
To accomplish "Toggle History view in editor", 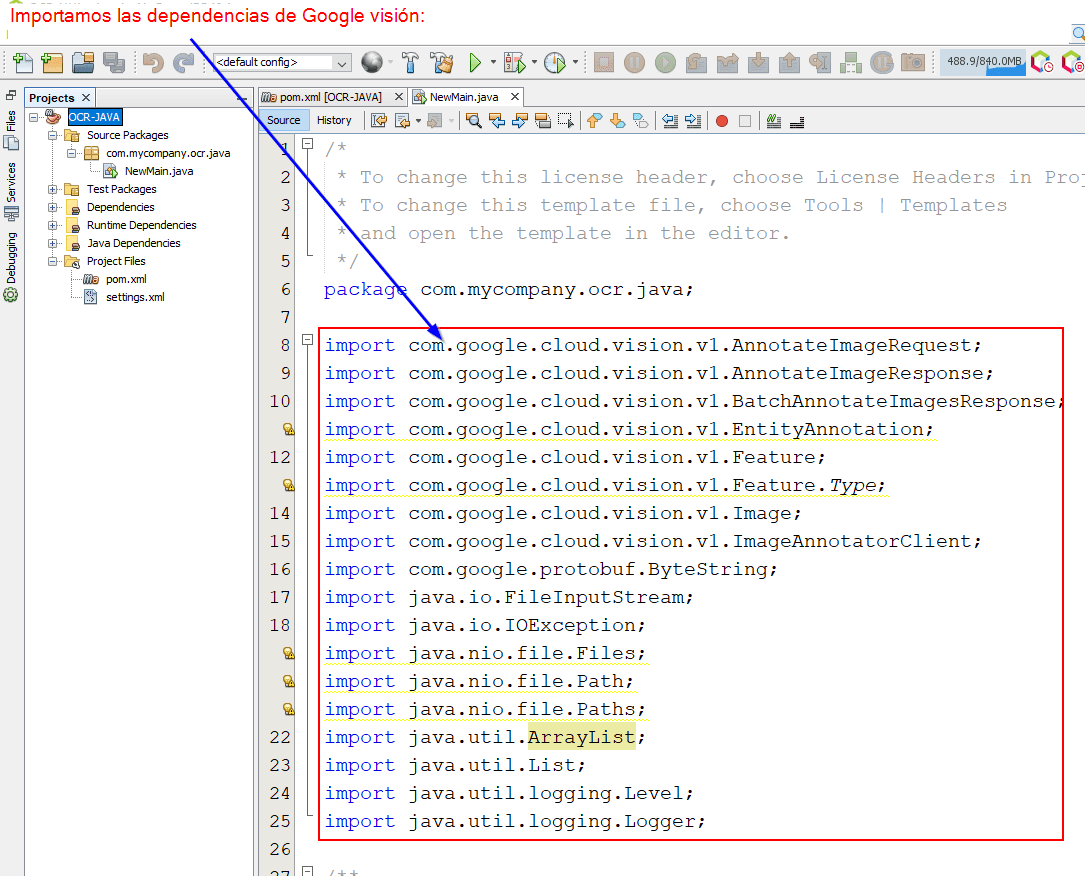I will click(x=334, y=120).
